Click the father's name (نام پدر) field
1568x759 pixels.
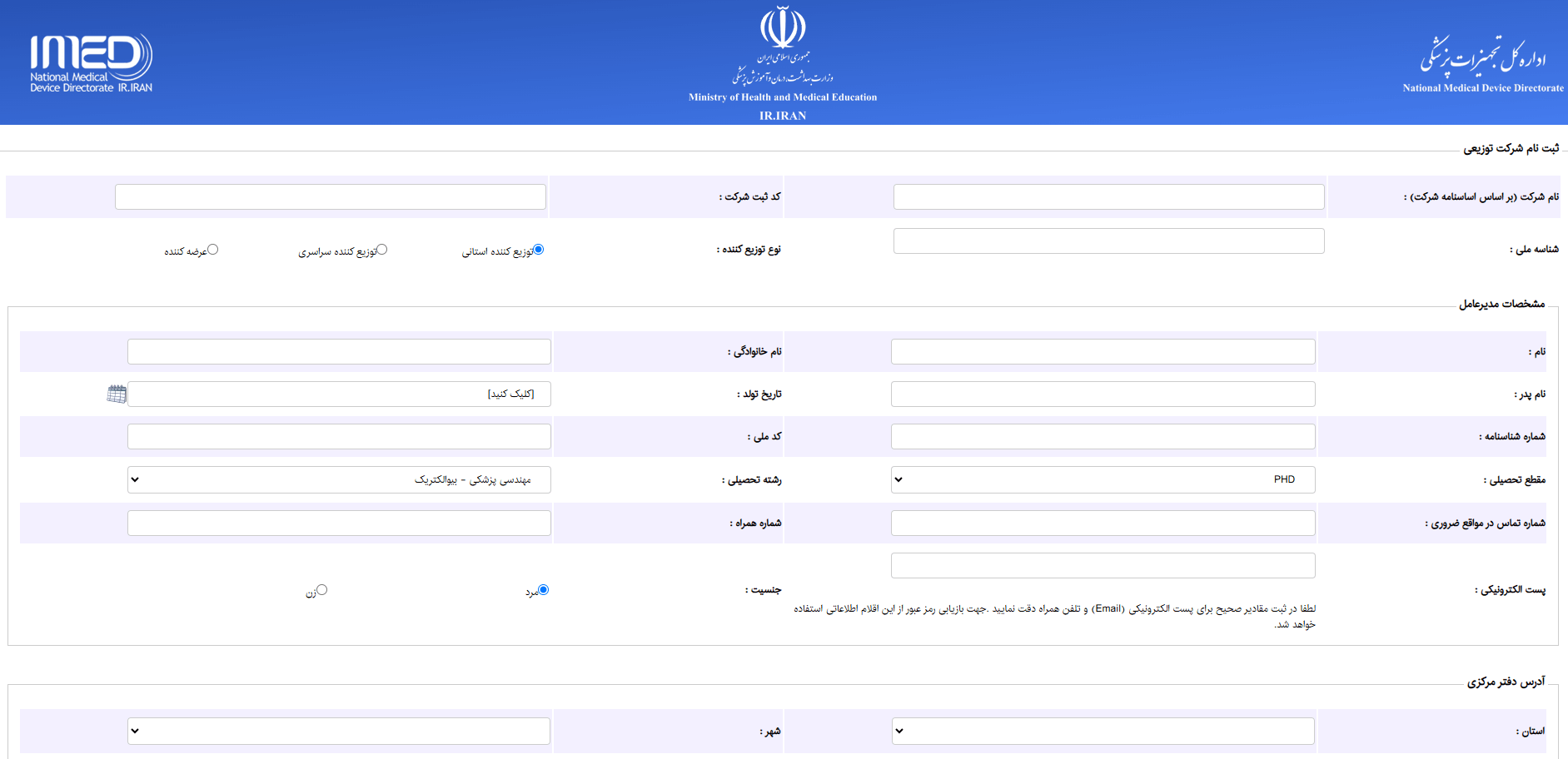(x=1103, y=394)
